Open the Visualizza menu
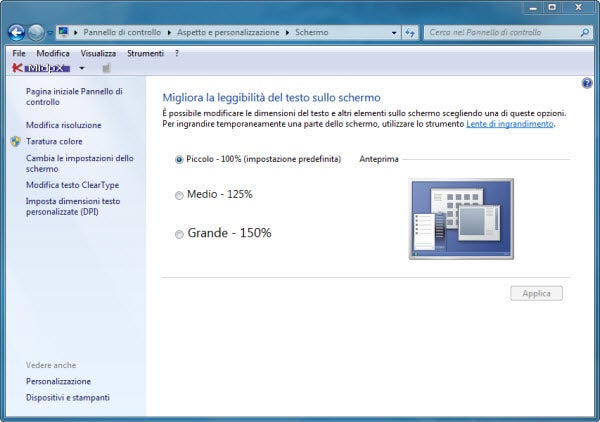 [98, 54]
